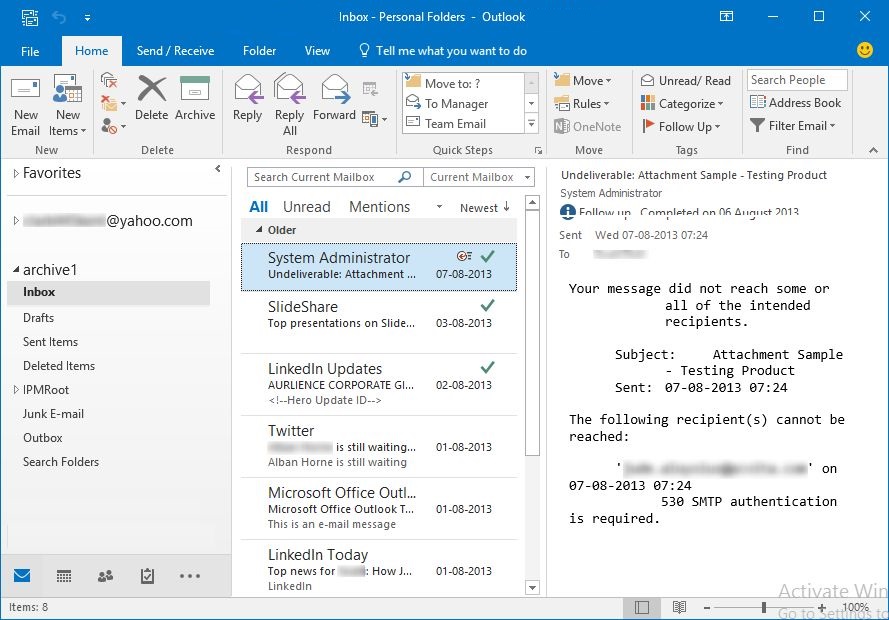Send feedback using the smiley icon
The width and height of the screenshot is (889, 620).
point(865,50)
